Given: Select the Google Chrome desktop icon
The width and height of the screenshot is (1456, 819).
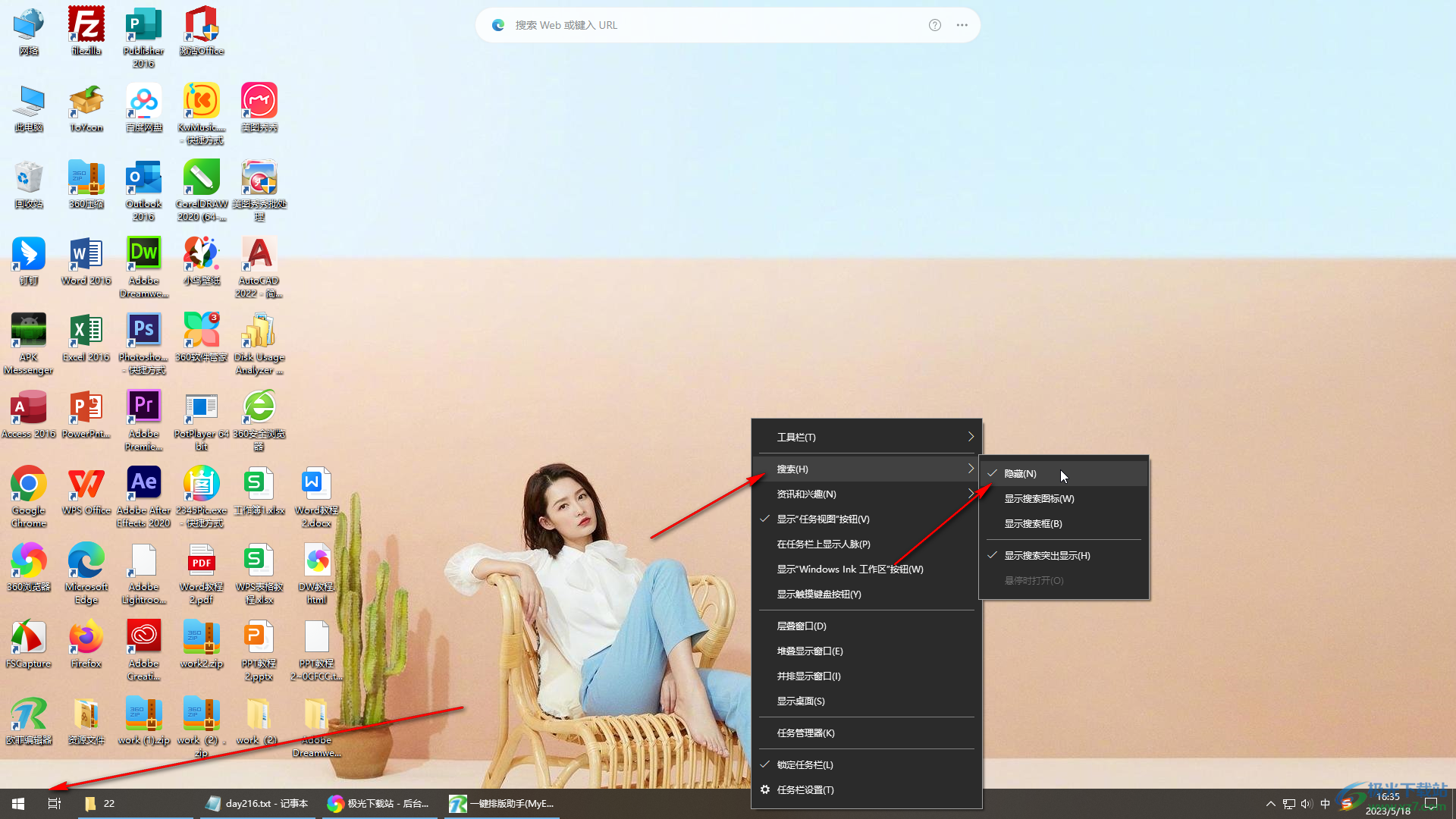Looking at the screenshot, I should click(x=29, y=497).
